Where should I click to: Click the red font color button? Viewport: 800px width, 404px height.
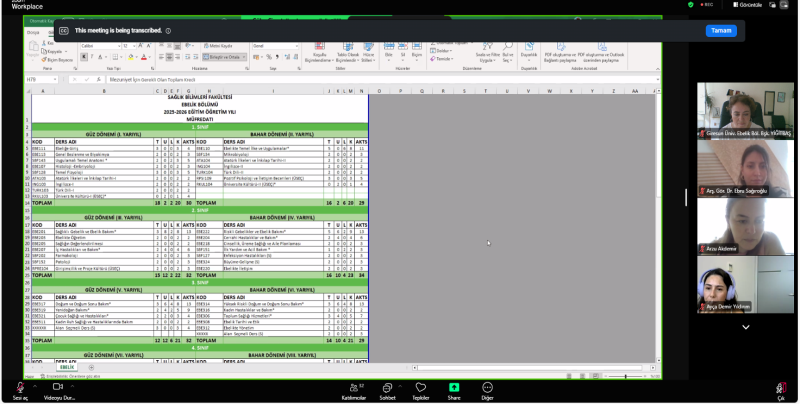(x=144, y=57)
